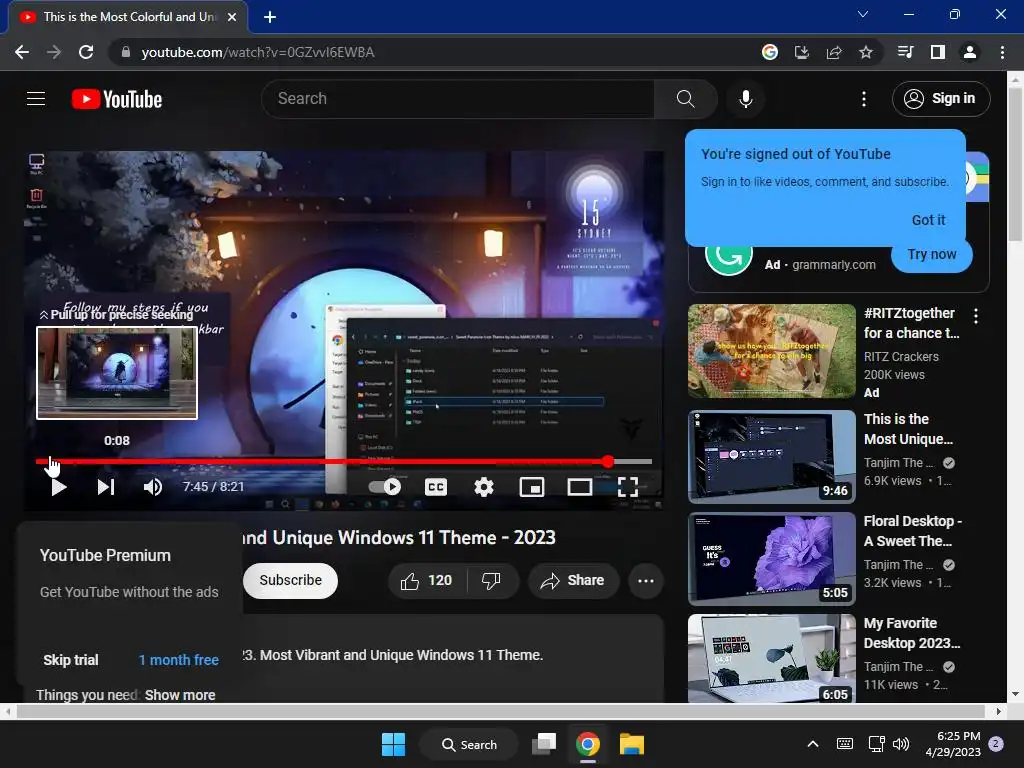Click 'Floral Desktop - A Sweet The...' title
This screenshot has width=1024, height=768.
912,531
